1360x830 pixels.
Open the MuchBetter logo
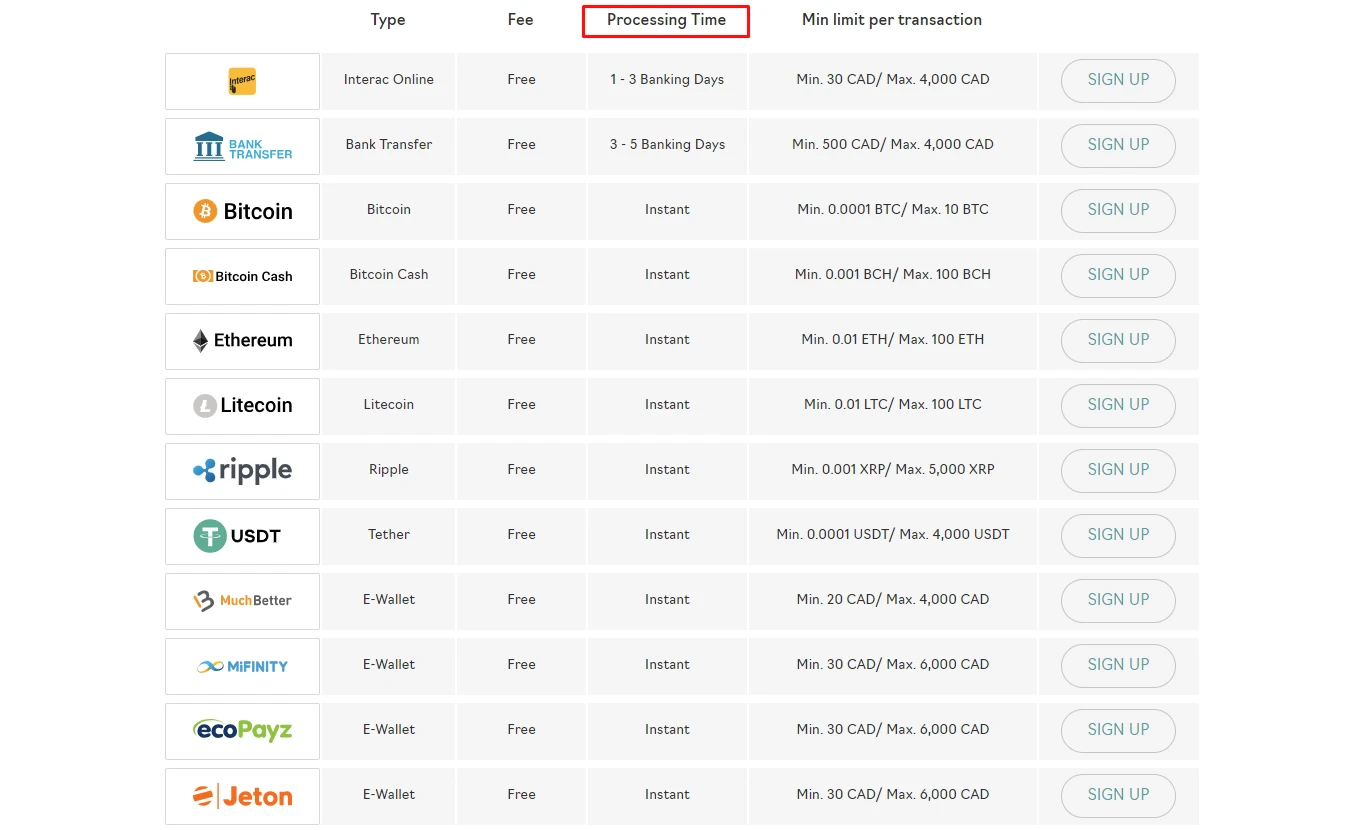pyautogui.click(x=242, y=601)
